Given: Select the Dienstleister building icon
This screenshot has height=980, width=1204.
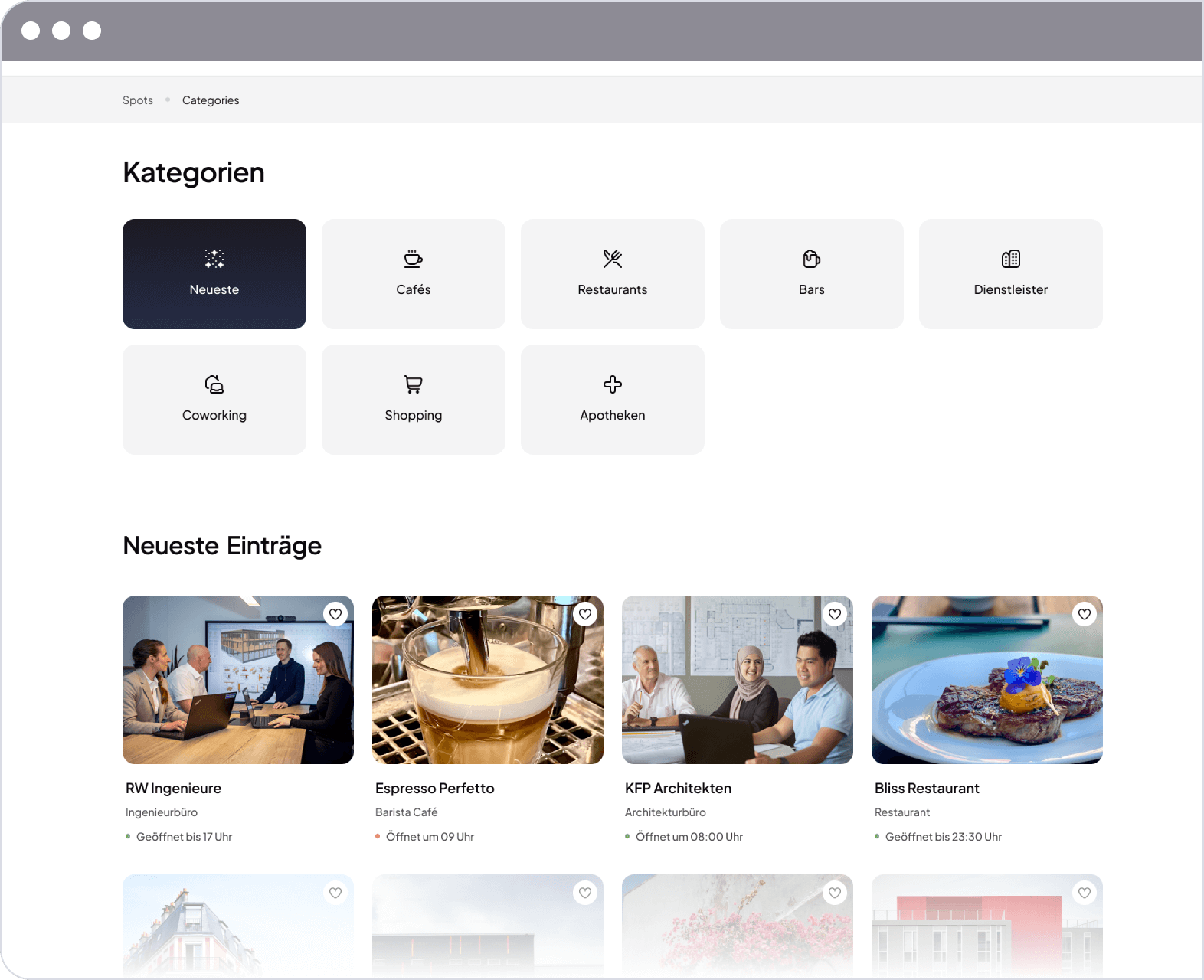Looking at the screenshot, I should pos(1011,259).
